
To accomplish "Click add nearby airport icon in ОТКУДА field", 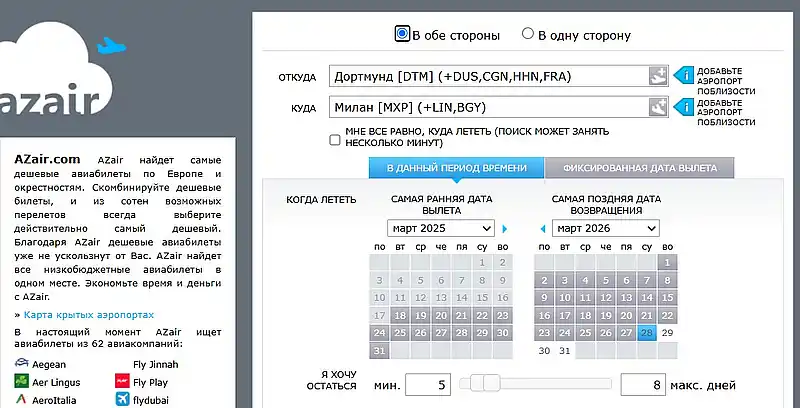I will click(658, 76).
